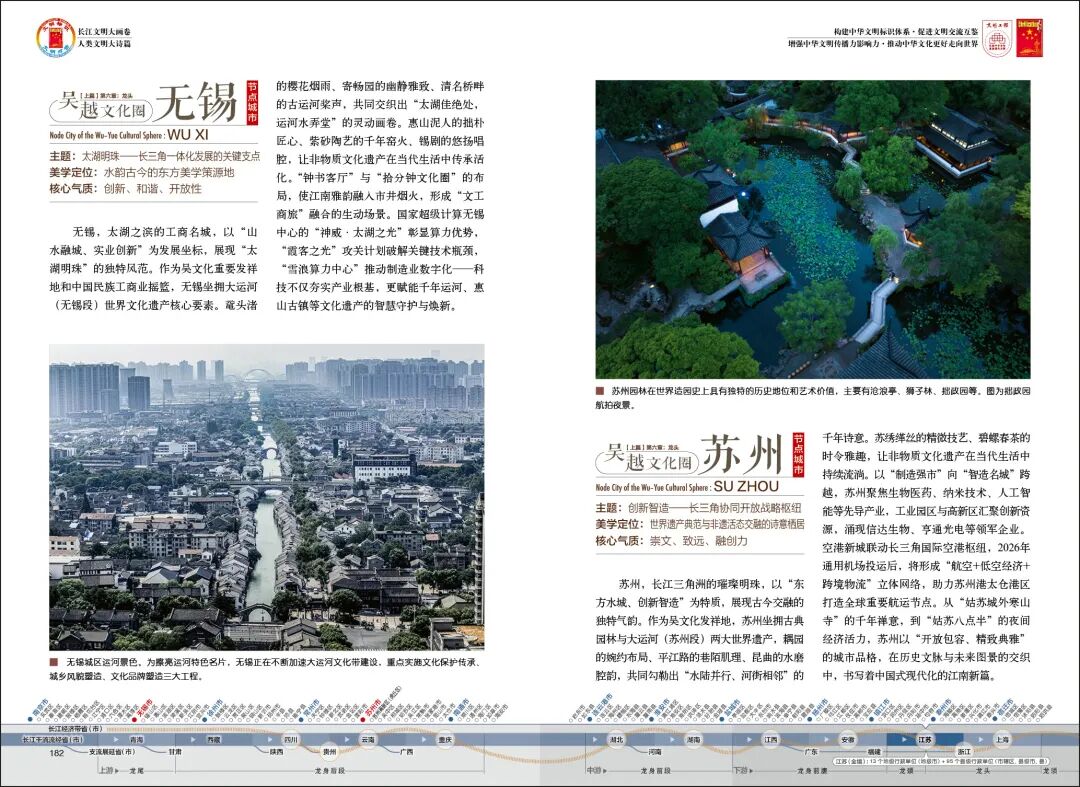Click the 重庆 province node
The height and width of the screenshot is (787, 1080).
tap(445, 740)
